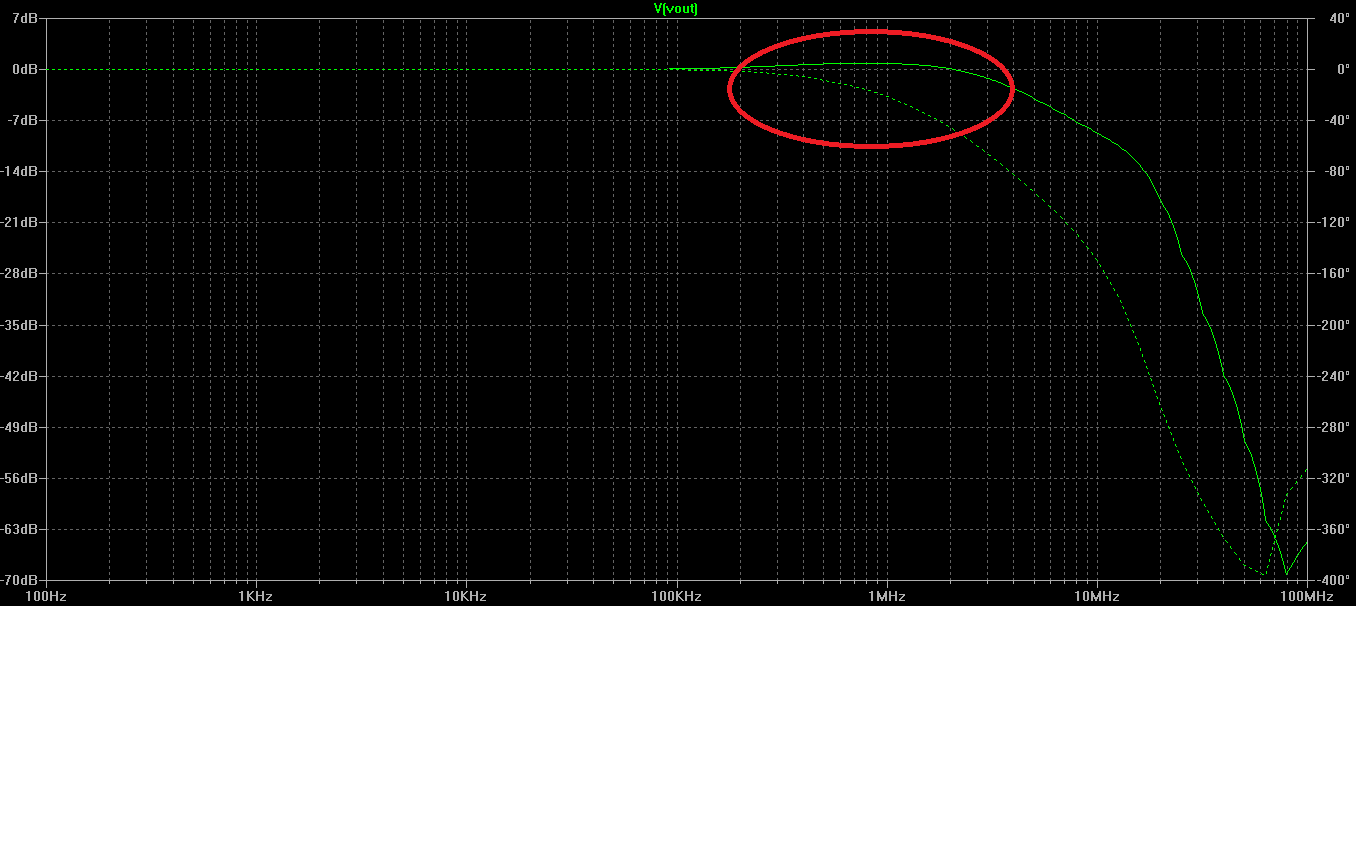
Task: Click the -28dB axis label
Action: (21, 273)
